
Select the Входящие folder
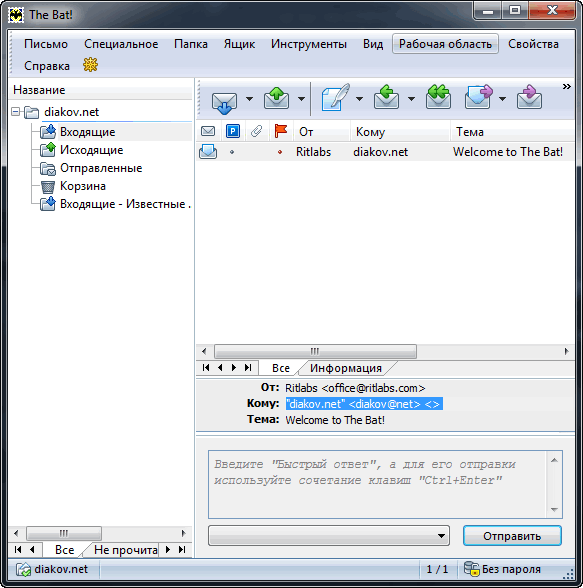point(87,132)
